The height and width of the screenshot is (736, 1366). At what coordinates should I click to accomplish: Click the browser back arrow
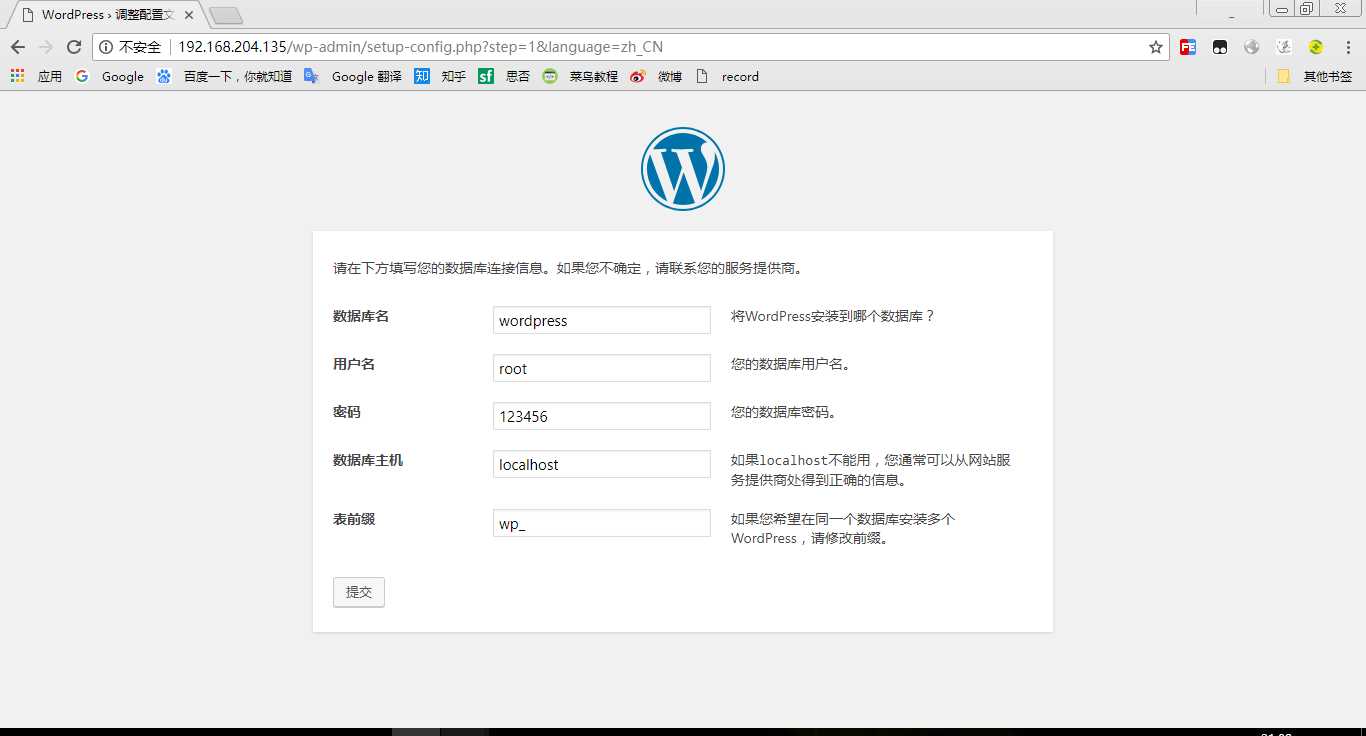pyautogui.click(x=17, y=47)
